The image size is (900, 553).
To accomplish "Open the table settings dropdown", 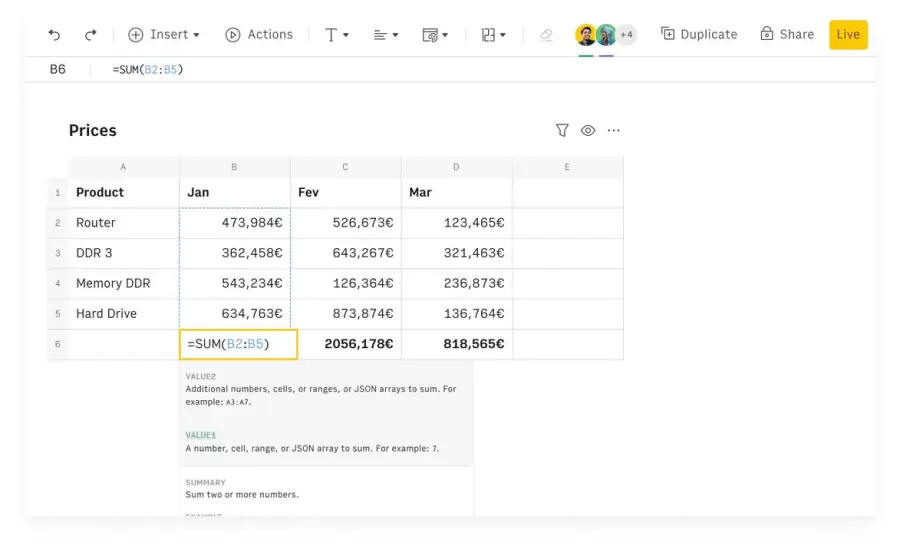I will click(435, 35).
